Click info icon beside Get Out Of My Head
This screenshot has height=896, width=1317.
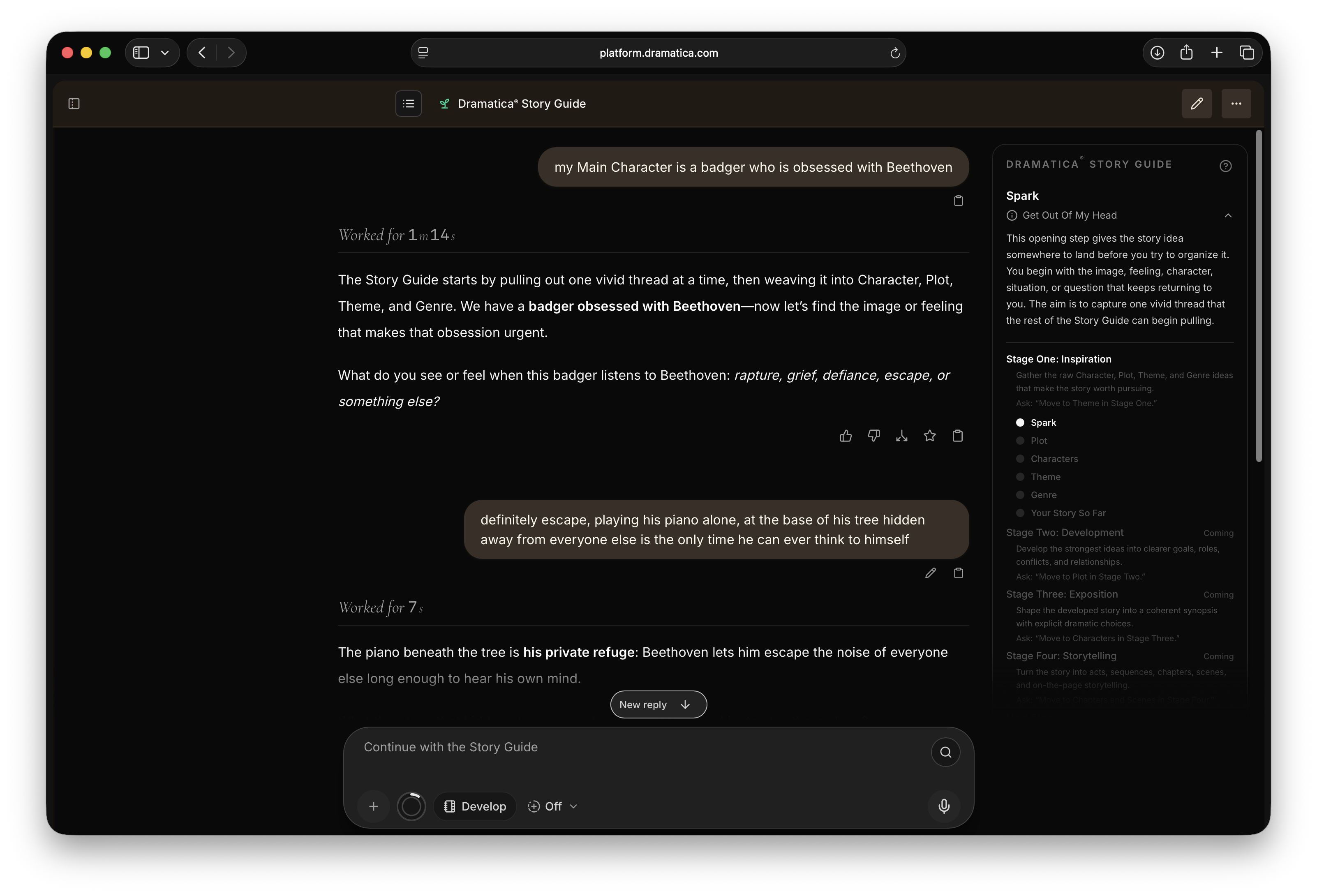click(1012, 215)
